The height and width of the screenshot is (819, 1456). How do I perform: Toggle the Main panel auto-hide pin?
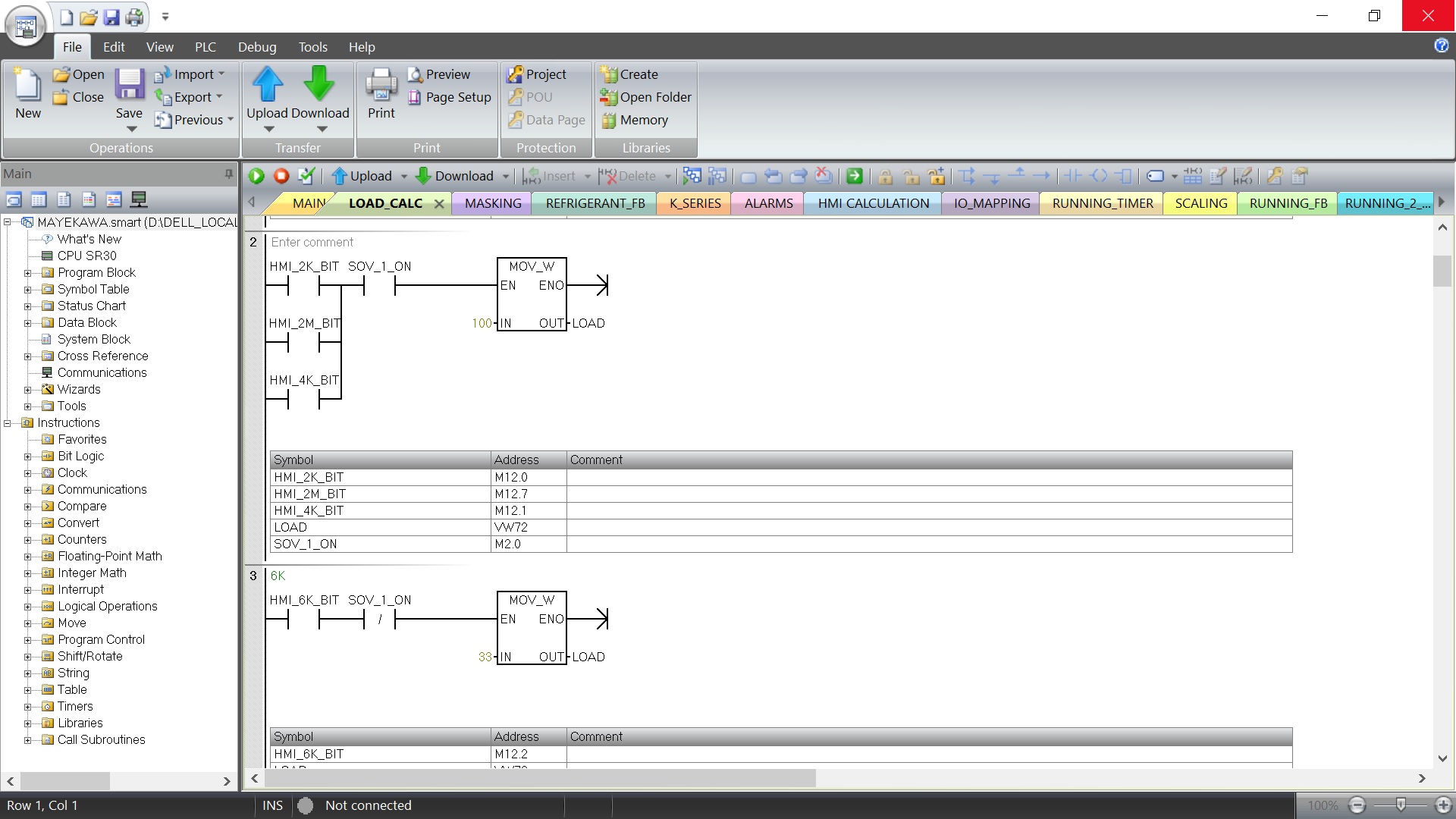(228, 174)
